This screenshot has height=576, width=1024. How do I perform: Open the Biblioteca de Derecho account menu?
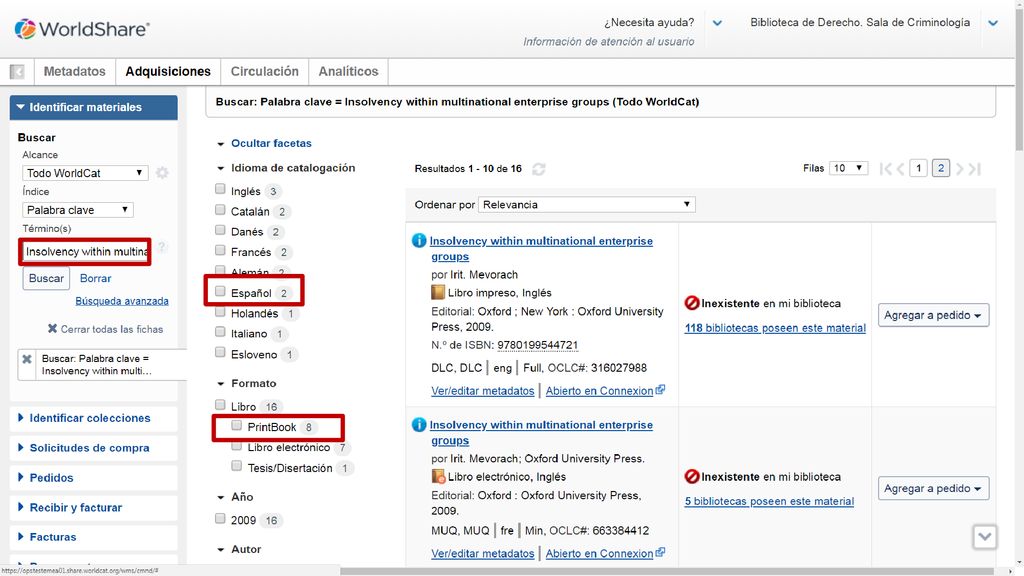[993, 23]
